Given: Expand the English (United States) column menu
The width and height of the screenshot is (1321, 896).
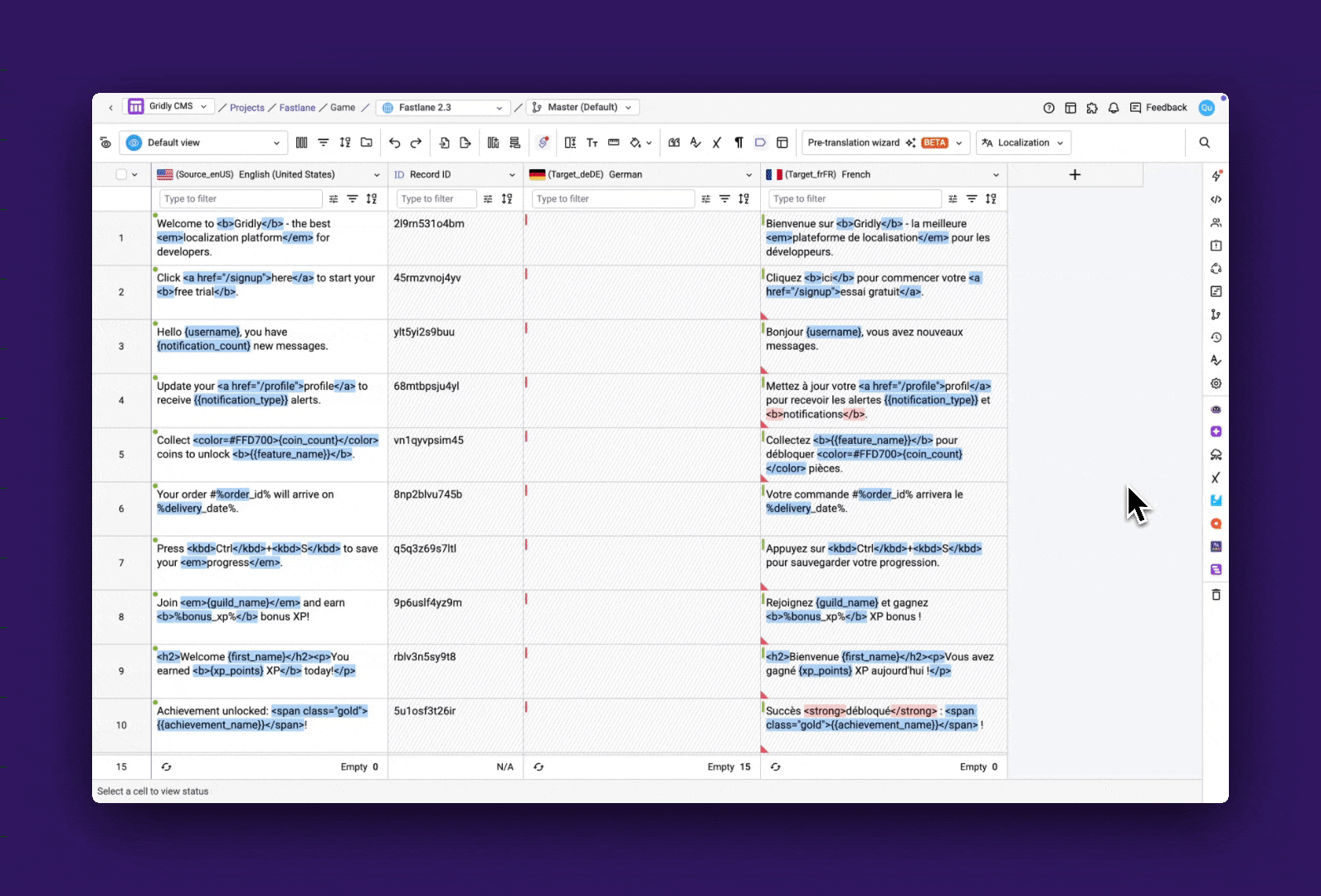Looking at the screenshot, I should (377, 175).
